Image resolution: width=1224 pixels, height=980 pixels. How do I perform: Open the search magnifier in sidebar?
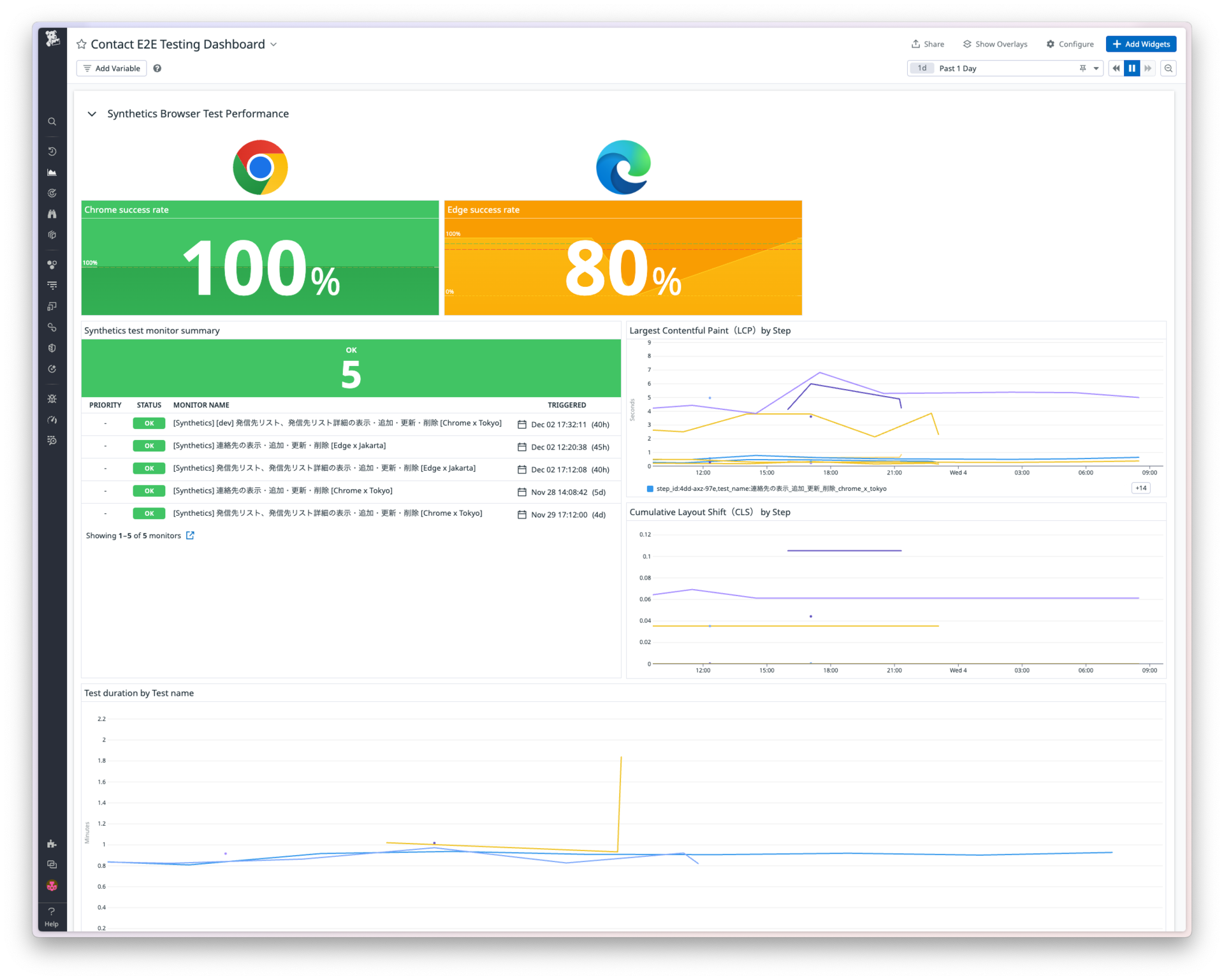click(x=52, y=122)
